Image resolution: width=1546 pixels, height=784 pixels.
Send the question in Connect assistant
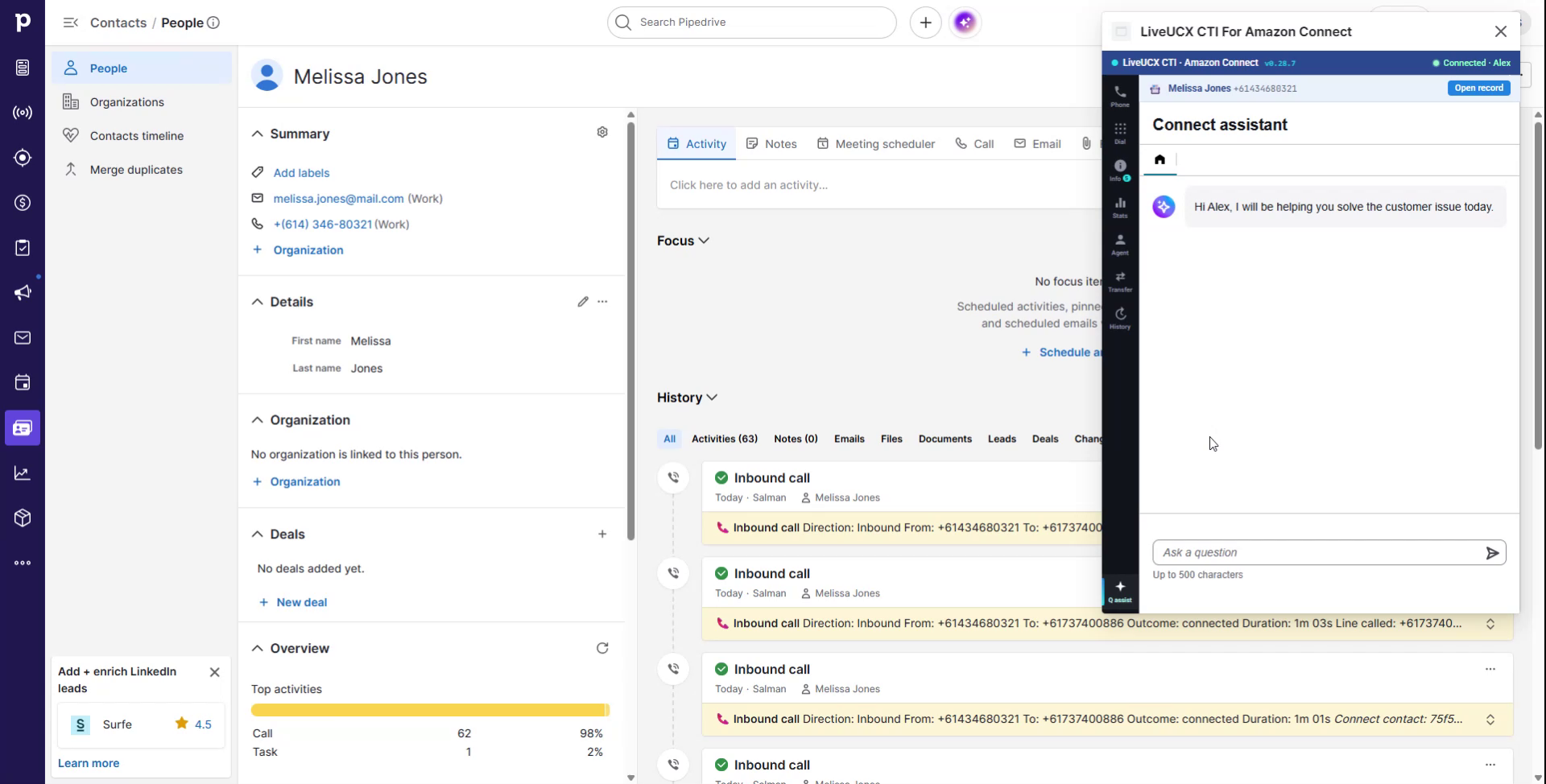[1492, 553]
